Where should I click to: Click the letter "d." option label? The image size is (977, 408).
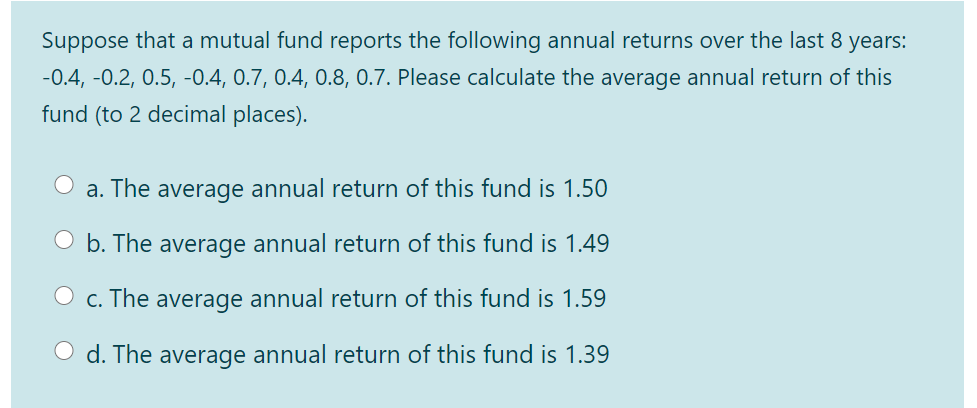point(96,354)
